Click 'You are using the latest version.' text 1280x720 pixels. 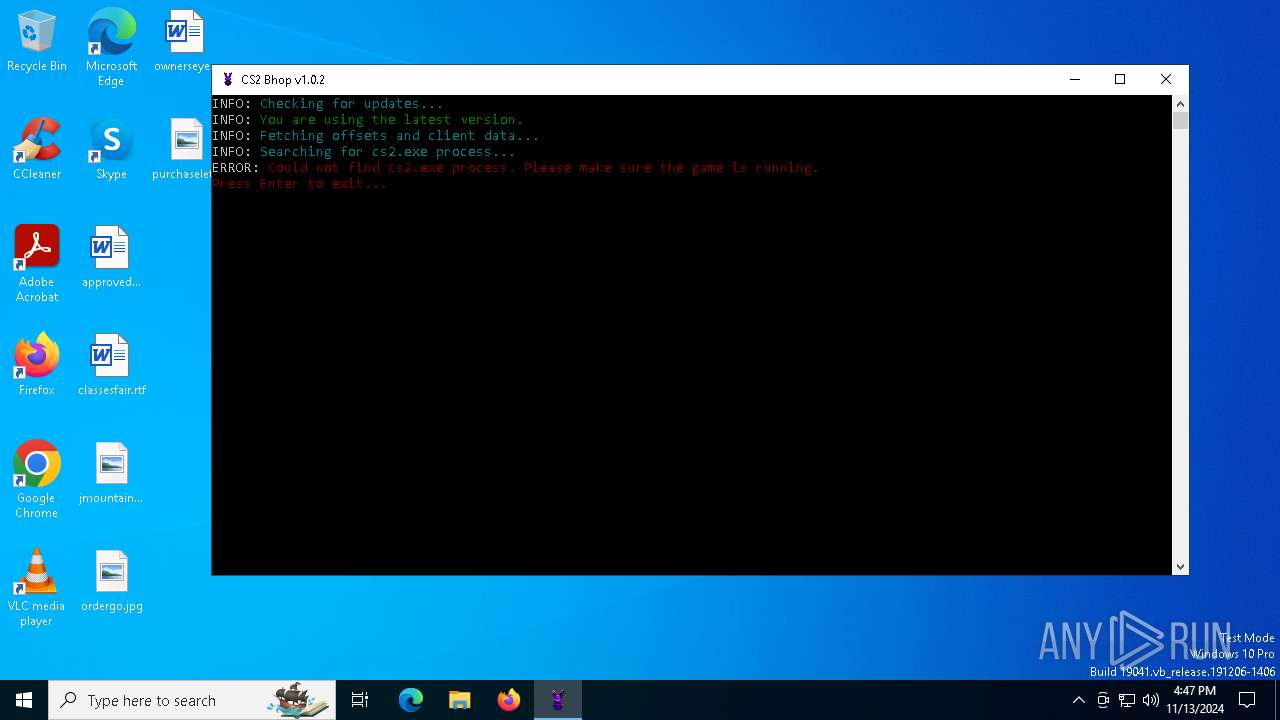(x=391, y=120)
